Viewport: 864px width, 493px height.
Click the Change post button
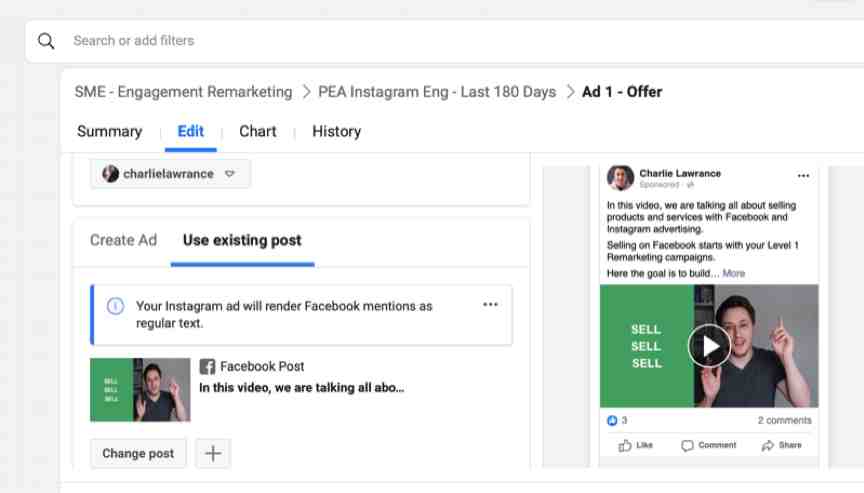[x=138, y=453]
